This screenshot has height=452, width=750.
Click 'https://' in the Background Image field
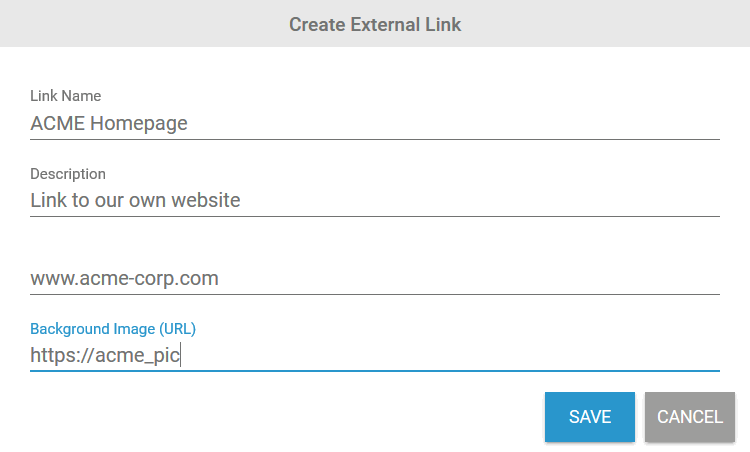click(x=60, y=356)
